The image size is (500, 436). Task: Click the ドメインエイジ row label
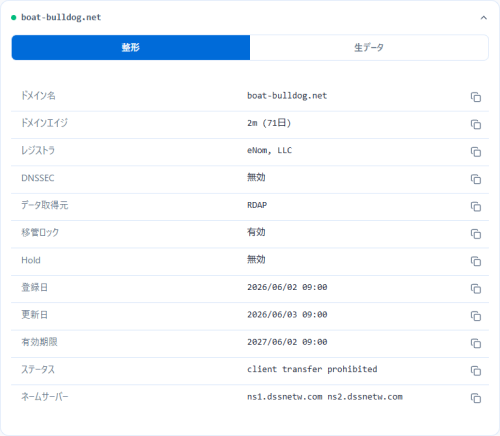point(44,123)
